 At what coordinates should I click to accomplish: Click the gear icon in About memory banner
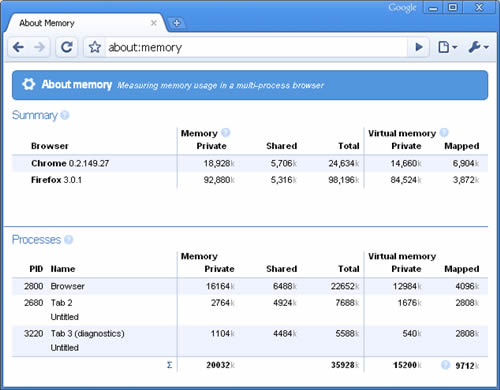[29, 84]
